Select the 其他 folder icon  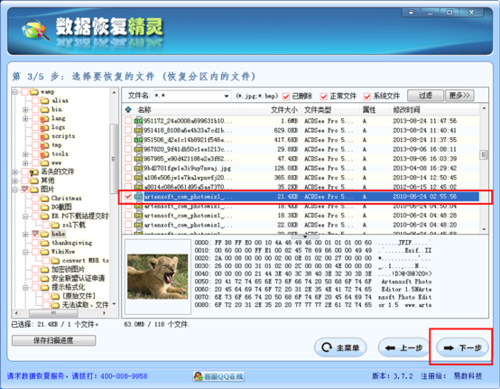[34, 181]
